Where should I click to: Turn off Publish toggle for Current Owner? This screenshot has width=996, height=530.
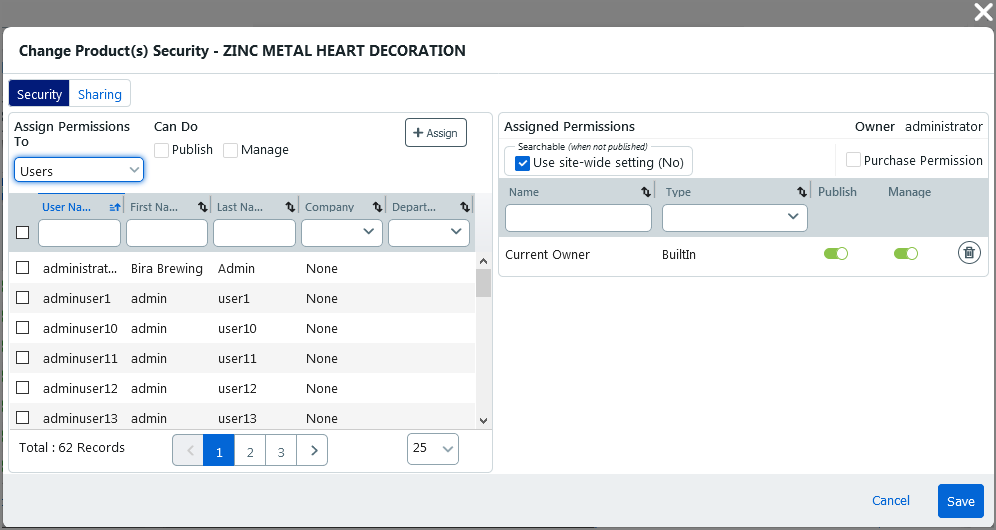(835, 254)
